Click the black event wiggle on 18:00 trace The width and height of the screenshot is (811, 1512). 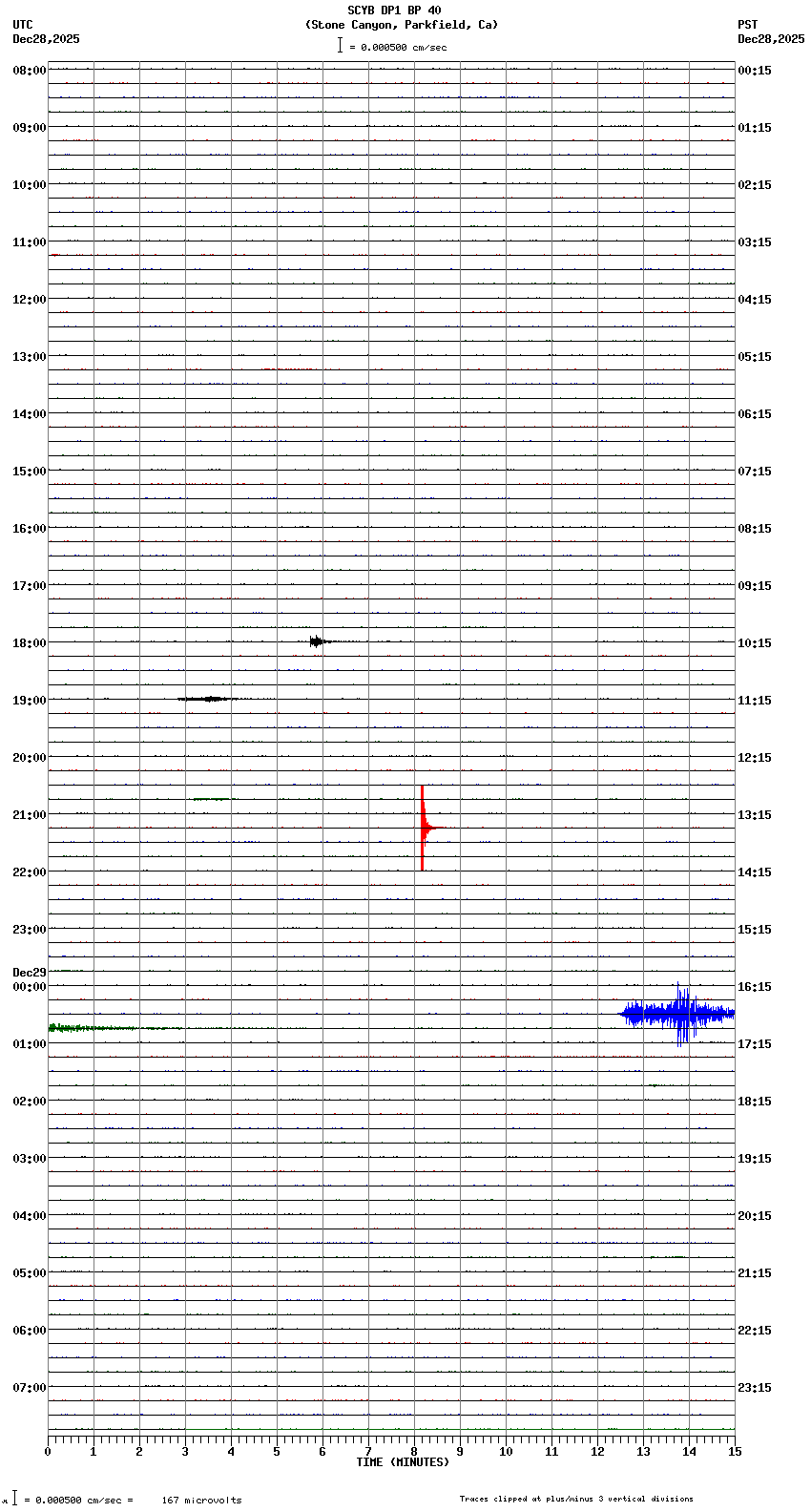tap(318, 641)
